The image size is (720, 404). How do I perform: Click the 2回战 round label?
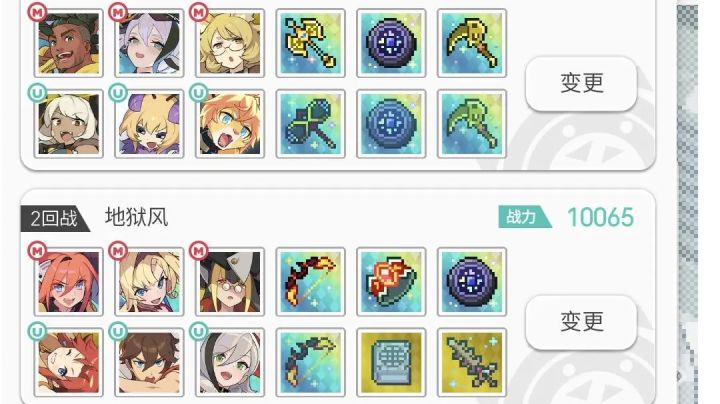55,219
